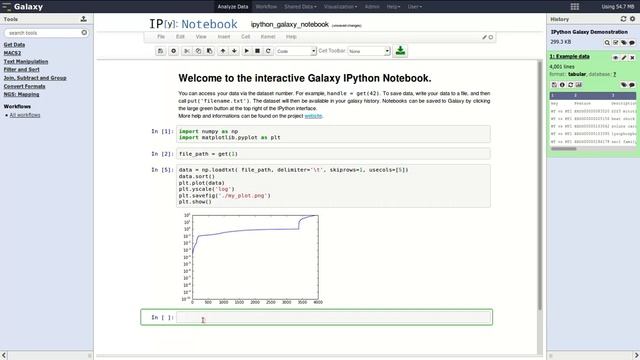Expand Join, Subtract and Group section
The height and width of the screenshot is (360, 640).
point(35,78)
